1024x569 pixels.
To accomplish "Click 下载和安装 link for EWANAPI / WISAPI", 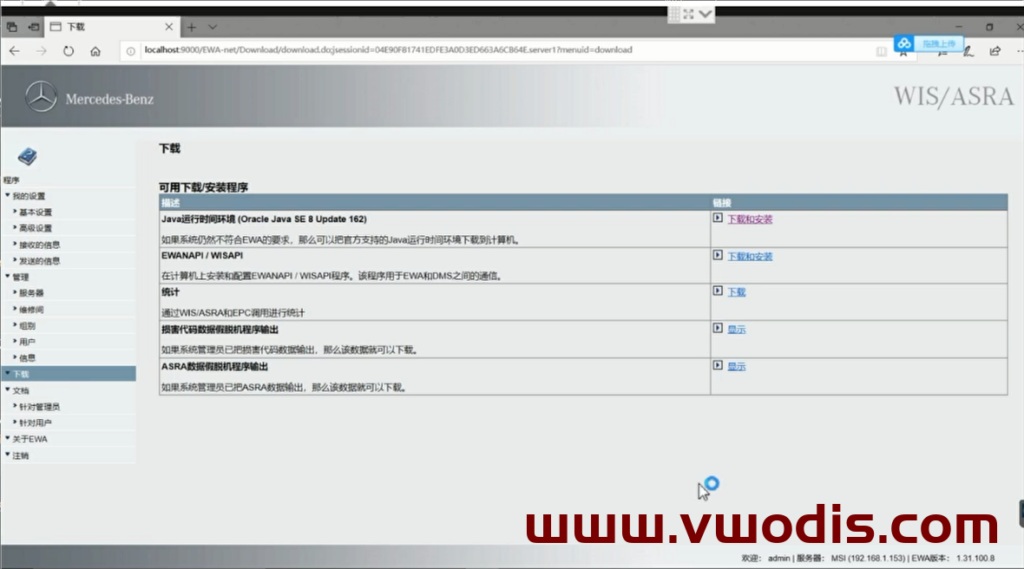I will tap(750, 257).
